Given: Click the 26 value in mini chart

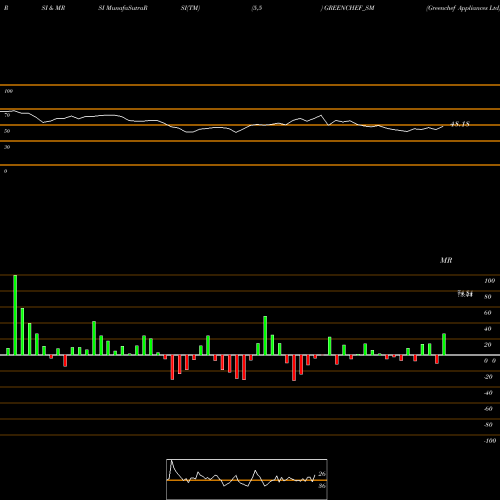Looking at the screenshot, I should [322, 474].
